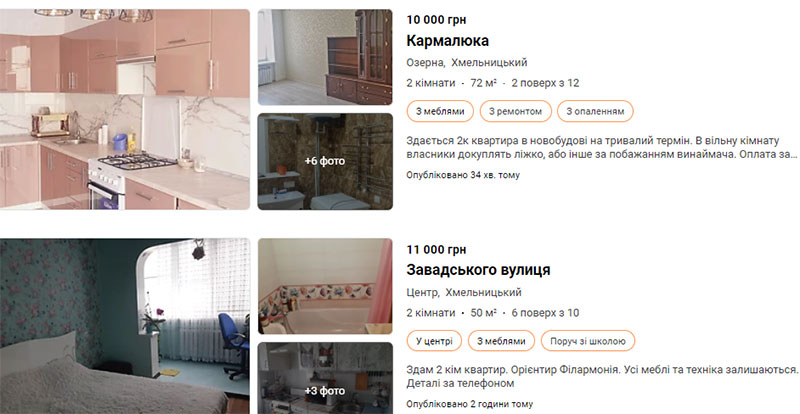Click the Озерна, Хмельницький location text
Viewport: 800px width, 414px height.
(467, 63)
